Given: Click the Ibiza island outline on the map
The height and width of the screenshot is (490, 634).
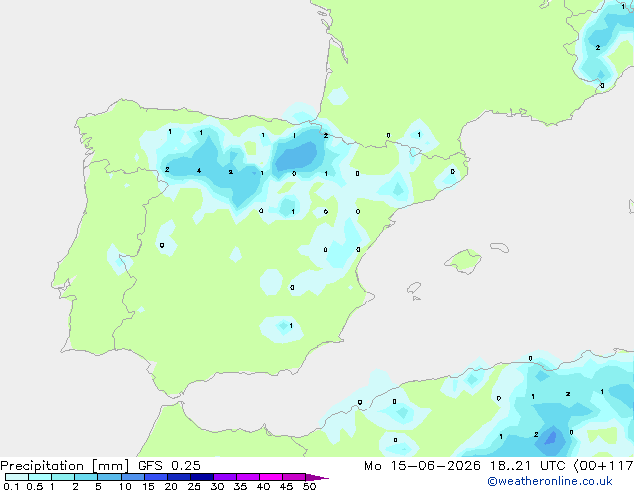Looking at the screenshot, I should click(414, 288).
